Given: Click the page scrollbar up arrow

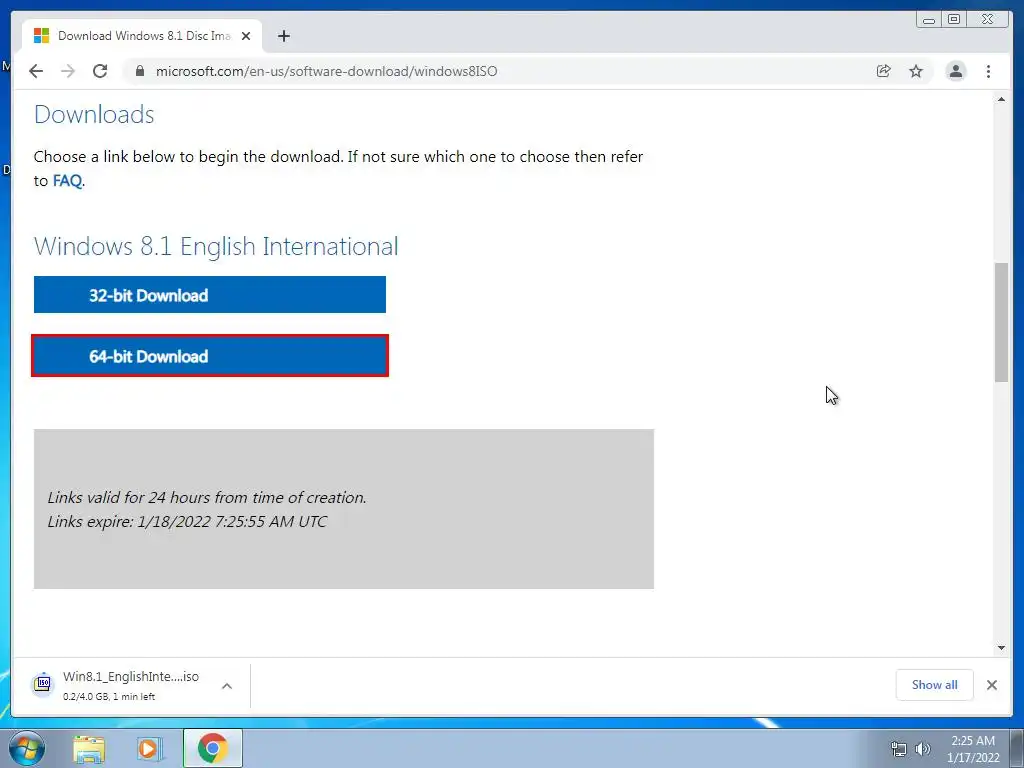Looking at the screenshot, I should [1001, 99].
